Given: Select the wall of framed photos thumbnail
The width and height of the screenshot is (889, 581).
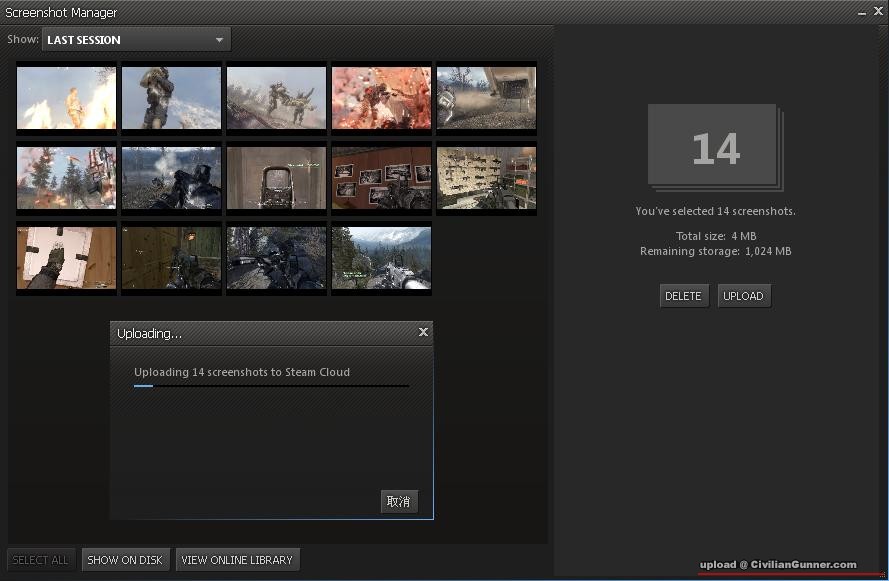Looking at the screenshot, I should (381, 179).
